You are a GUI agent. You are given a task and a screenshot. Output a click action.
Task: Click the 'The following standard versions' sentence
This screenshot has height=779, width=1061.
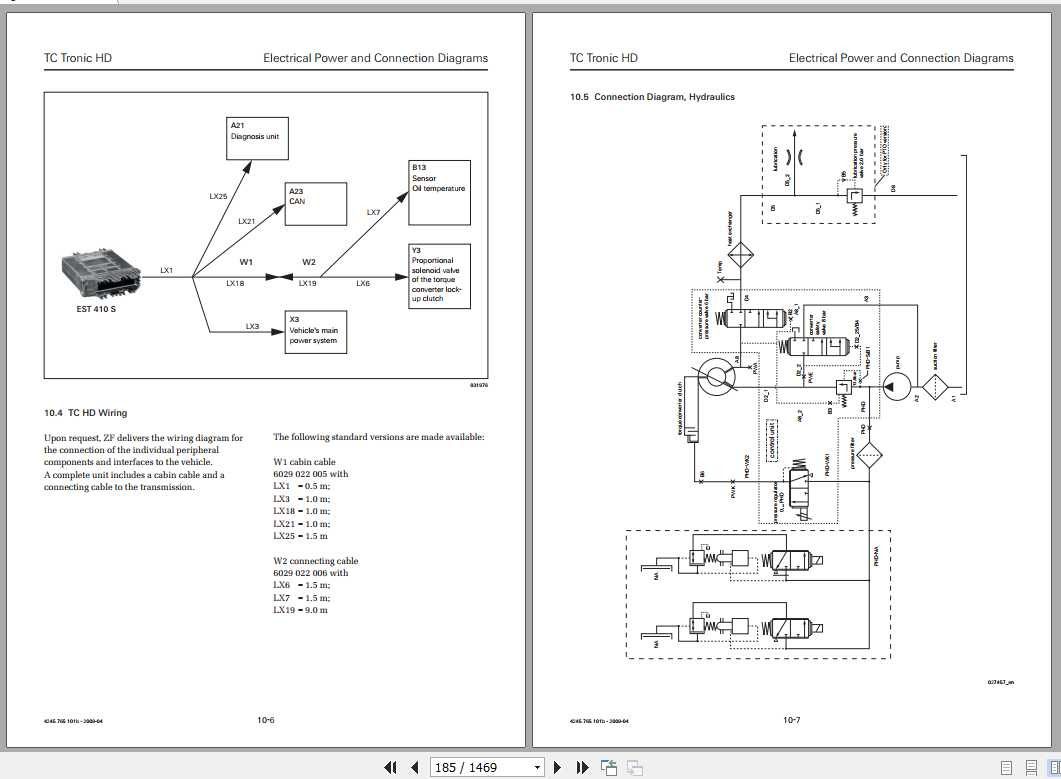point(379,437)
